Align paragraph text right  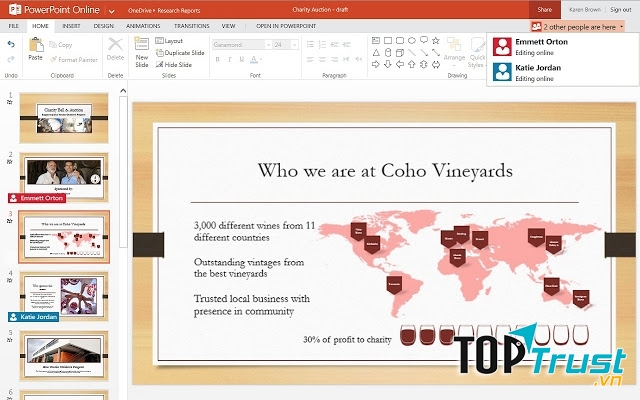point(334,60)
